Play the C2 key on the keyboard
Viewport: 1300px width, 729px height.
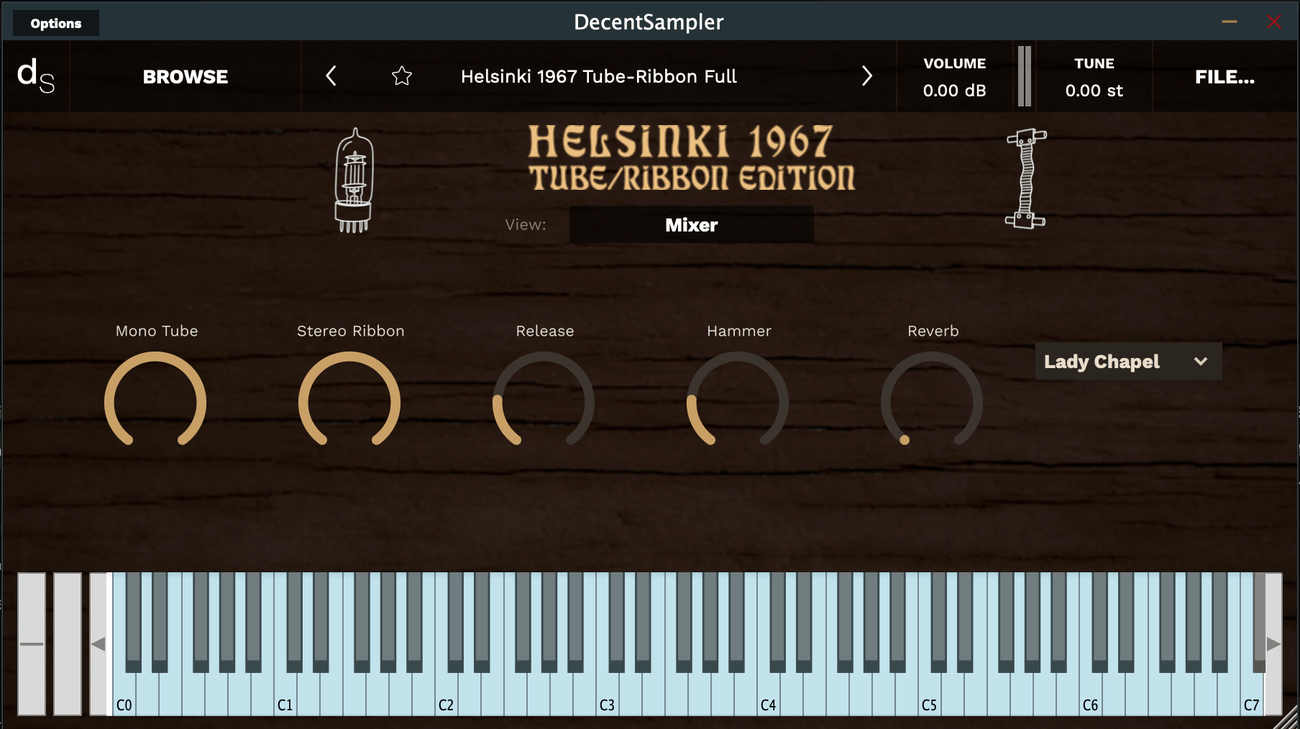click(x=445, y=693)
